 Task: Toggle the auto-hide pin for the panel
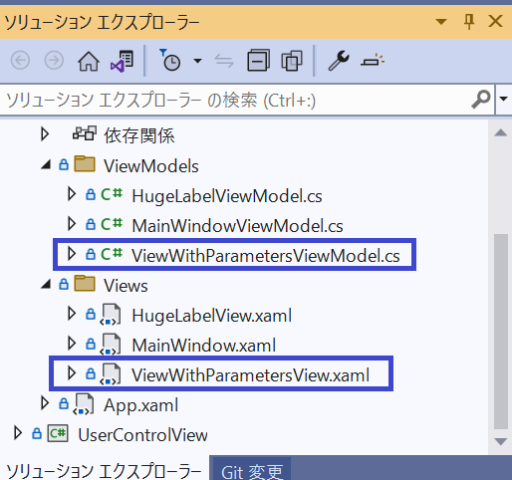coord(469,22)
